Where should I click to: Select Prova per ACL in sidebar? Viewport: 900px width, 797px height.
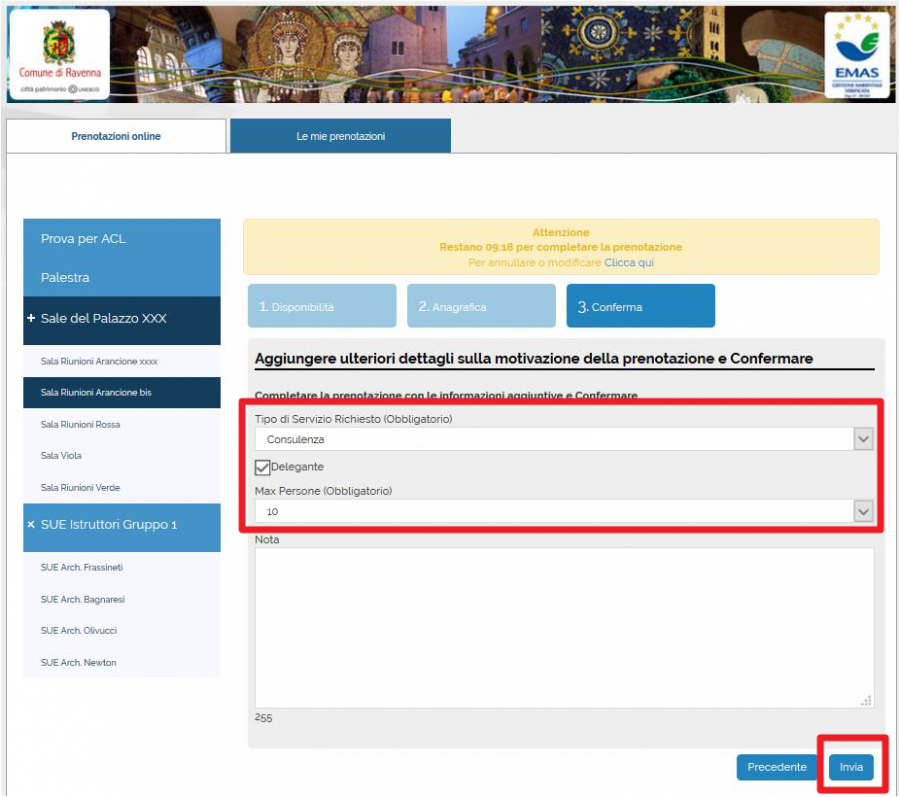(x=122, y=239)
